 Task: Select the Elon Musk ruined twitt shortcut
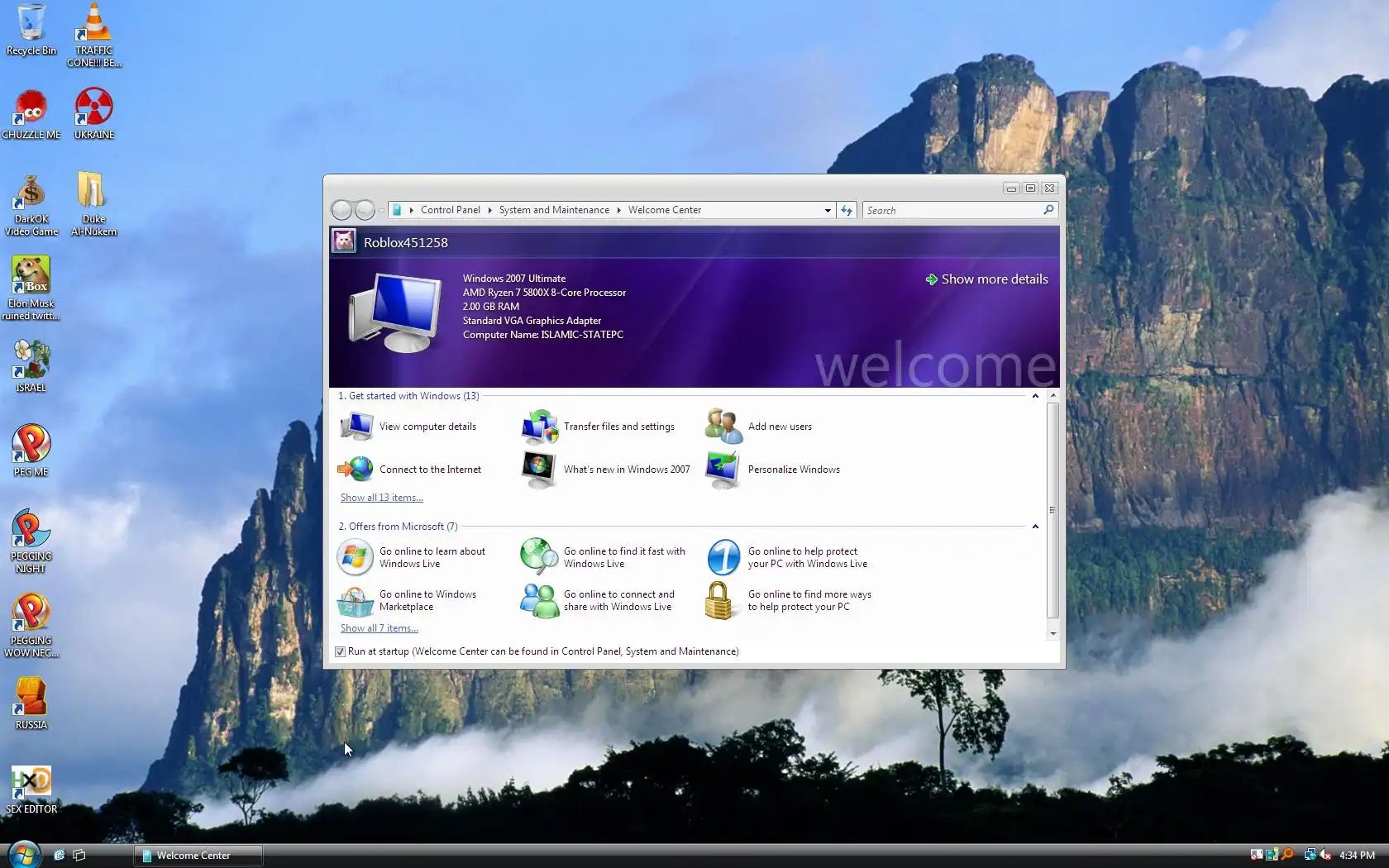[31, 288]
